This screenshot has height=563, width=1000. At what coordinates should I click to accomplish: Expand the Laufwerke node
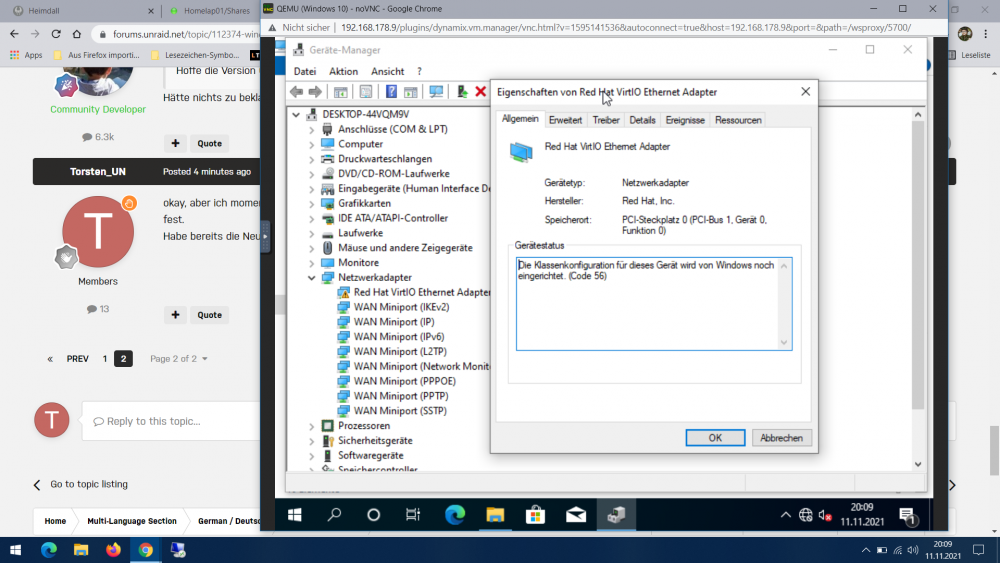pyautogui.click(x=312, y=233)
